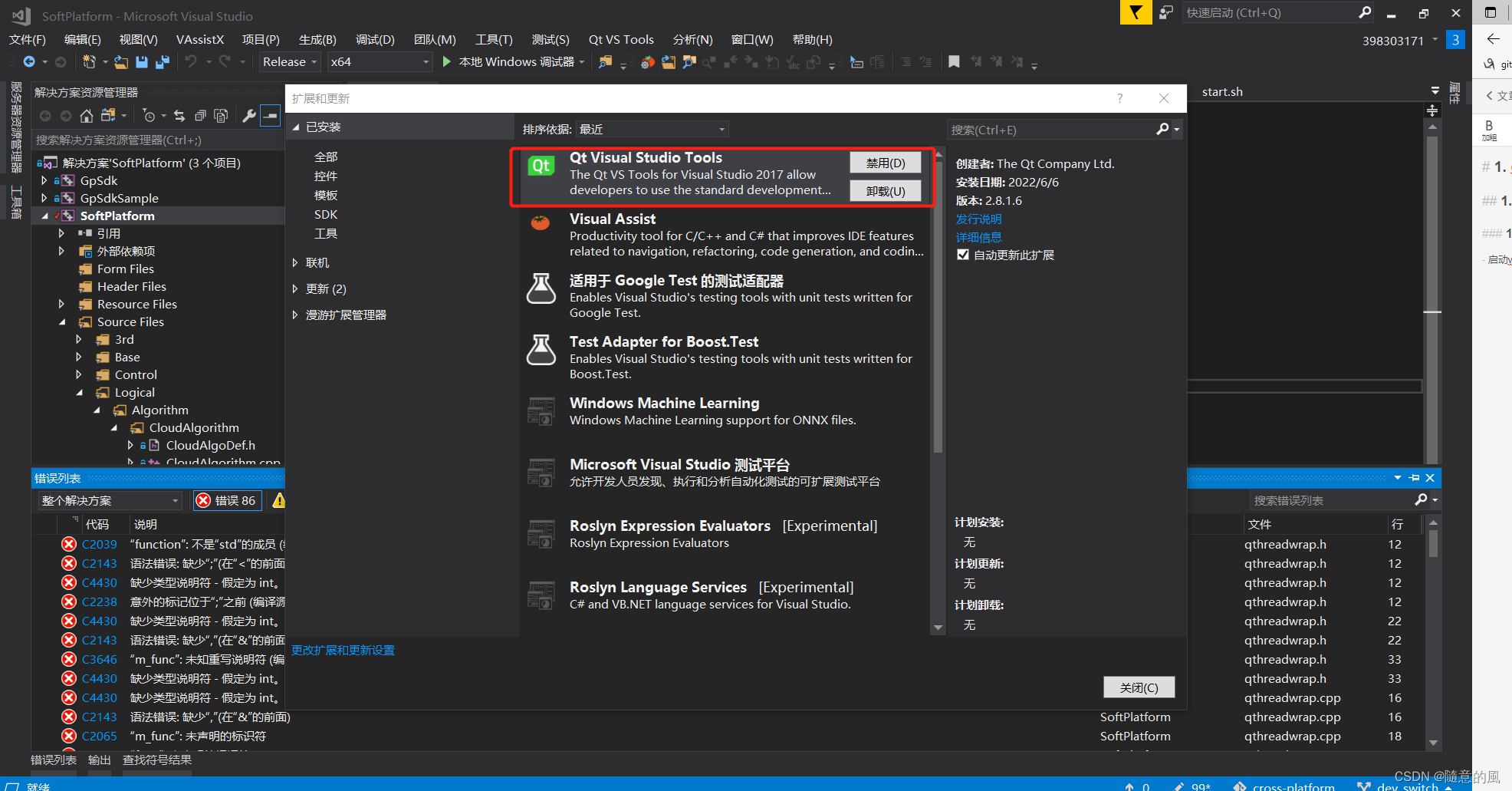Image resolution: width=1512 pixels, height=791 pixels.
Task: Click the bookmark toggle icon in toolbar
Action: 954,62
